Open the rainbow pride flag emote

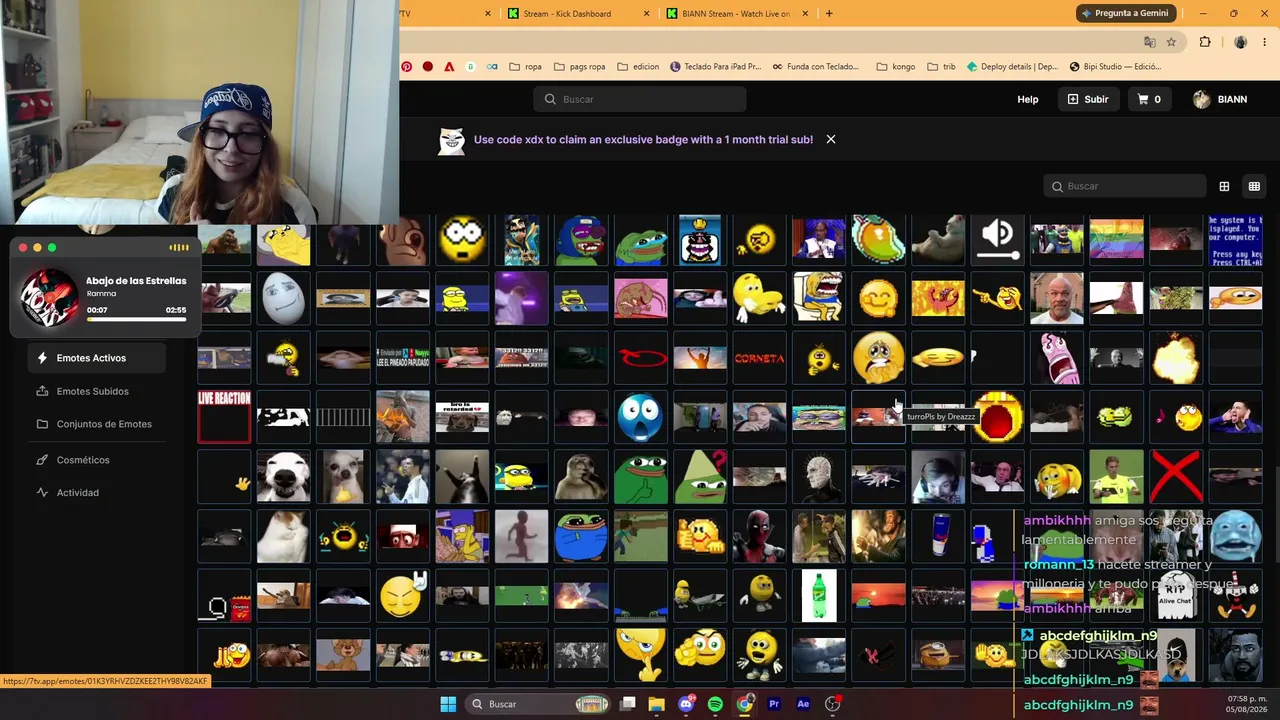(x=1116, y=240)
